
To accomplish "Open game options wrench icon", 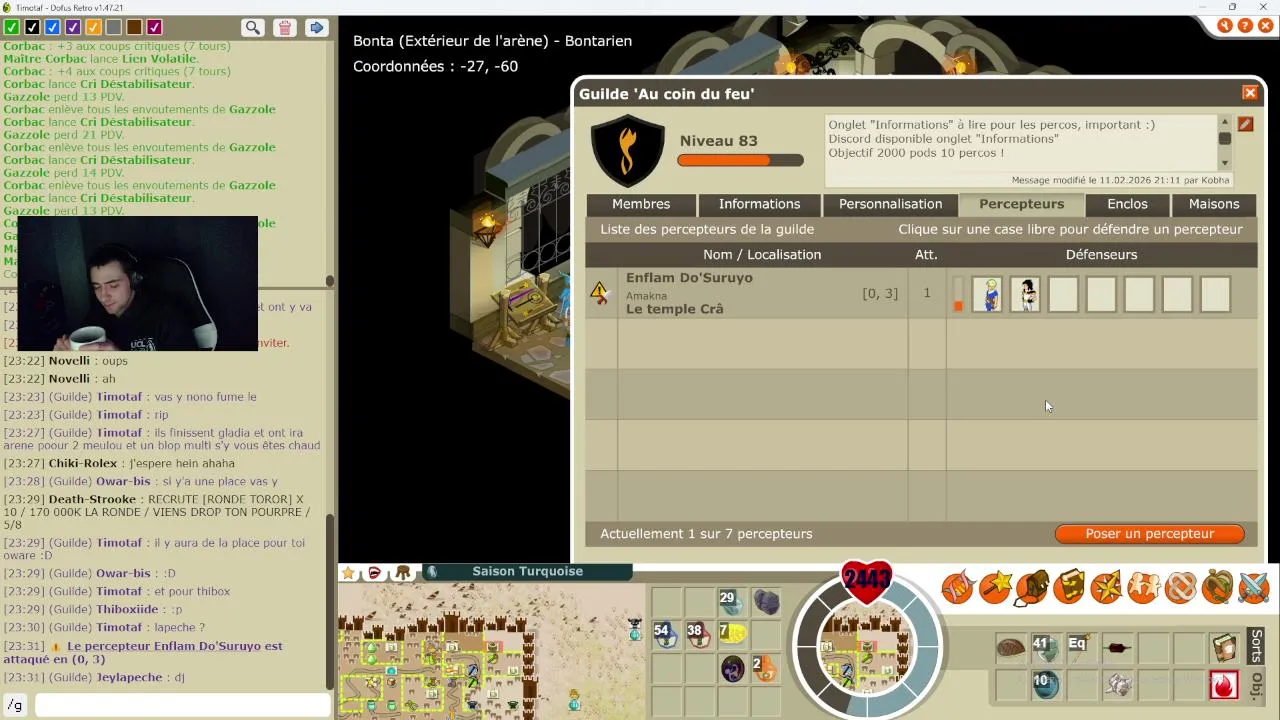I will (1225, 26).
